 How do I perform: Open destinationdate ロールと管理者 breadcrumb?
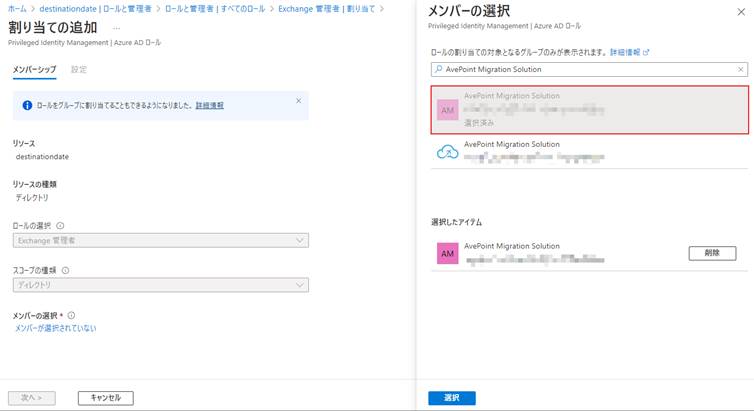(95, 9)
